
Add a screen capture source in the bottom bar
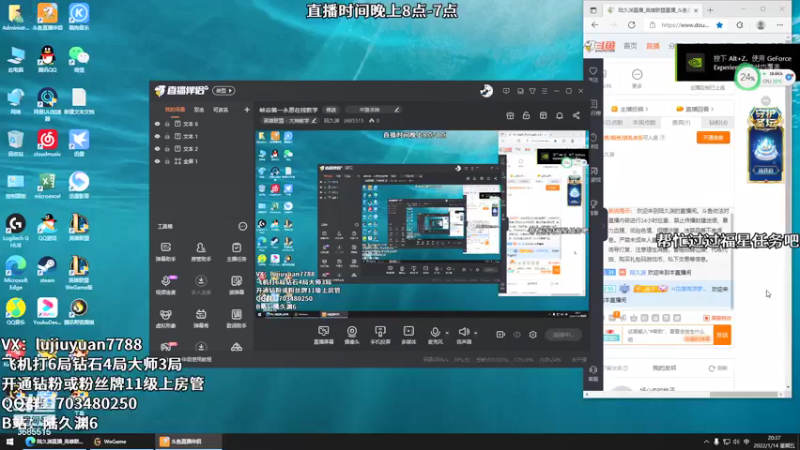coord(323,335)
